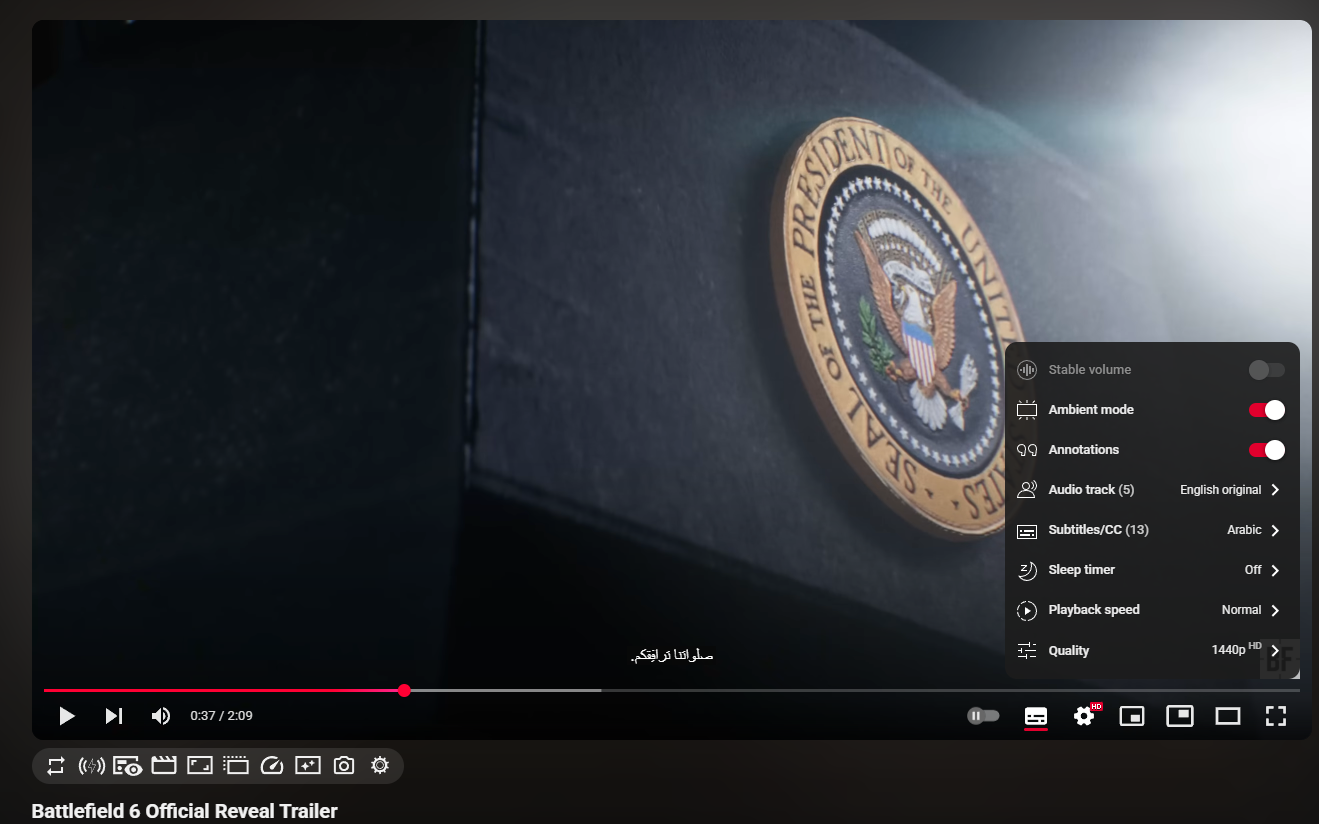Skip to the next video
This screenshot has height=824, width=1319.
114,716
